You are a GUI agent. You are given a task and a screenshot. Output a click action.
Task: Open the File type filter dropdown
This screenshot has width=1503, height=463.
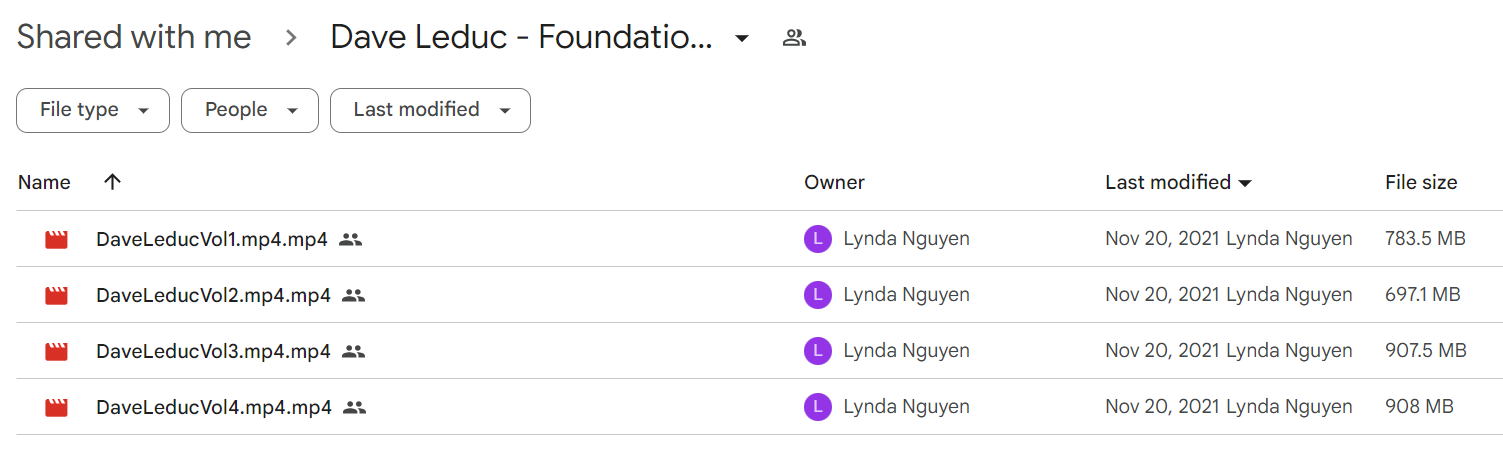click(x=93, y=110)
